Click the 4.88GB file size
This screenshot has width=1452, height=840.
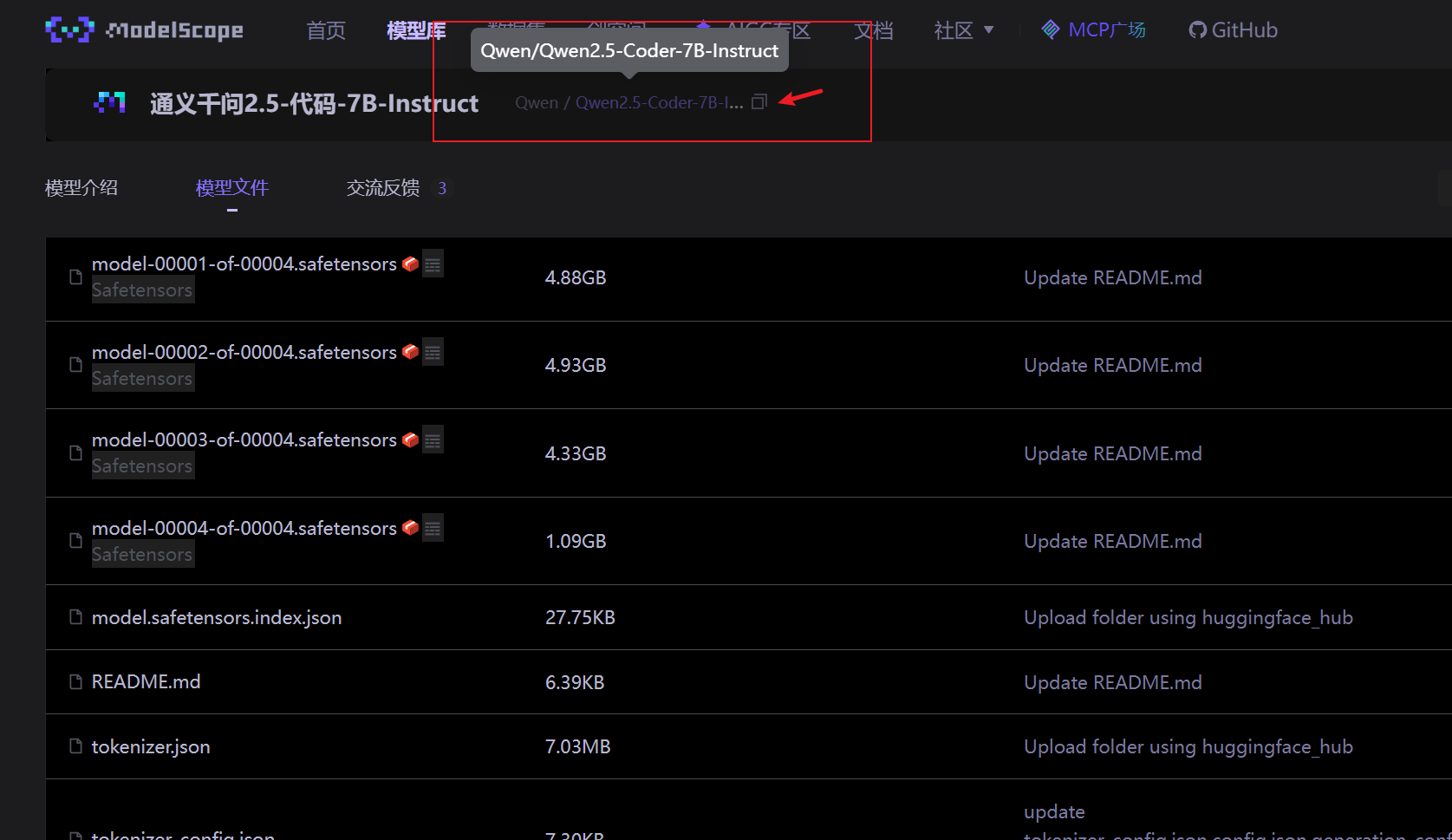pyautogui.click(x=576, y=277)
